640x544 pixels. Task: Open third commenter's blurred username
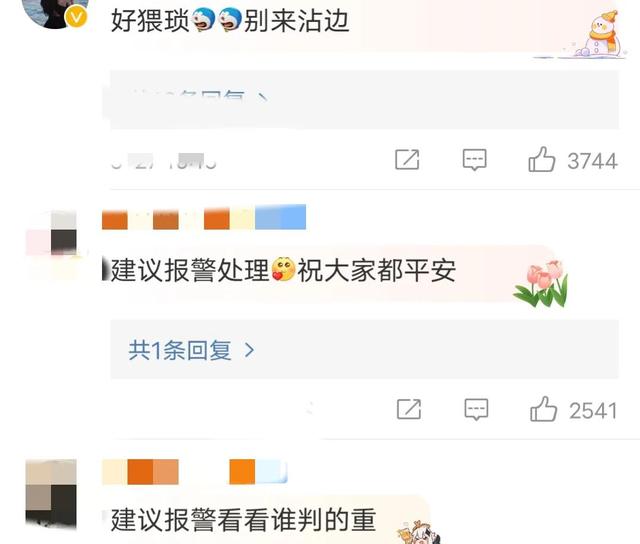coord(194,472)
